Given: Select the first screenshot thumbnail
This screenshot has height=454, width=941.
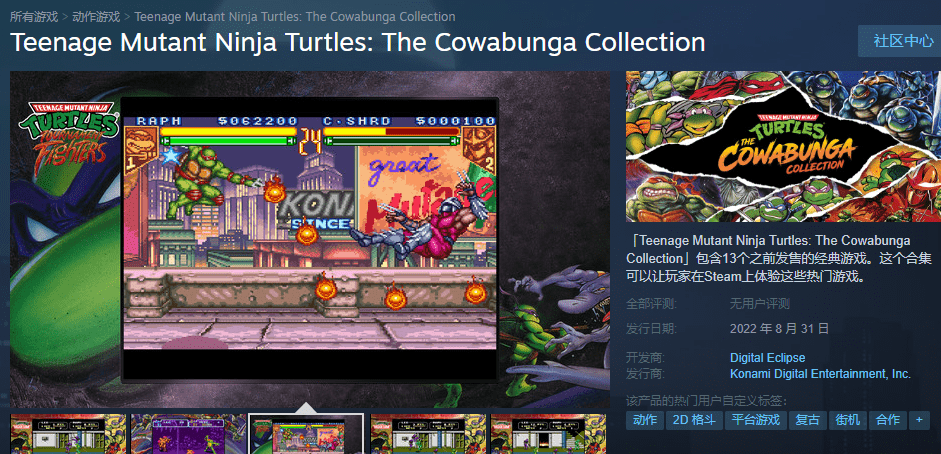Looking at the screenshot, I should (68, 434).
